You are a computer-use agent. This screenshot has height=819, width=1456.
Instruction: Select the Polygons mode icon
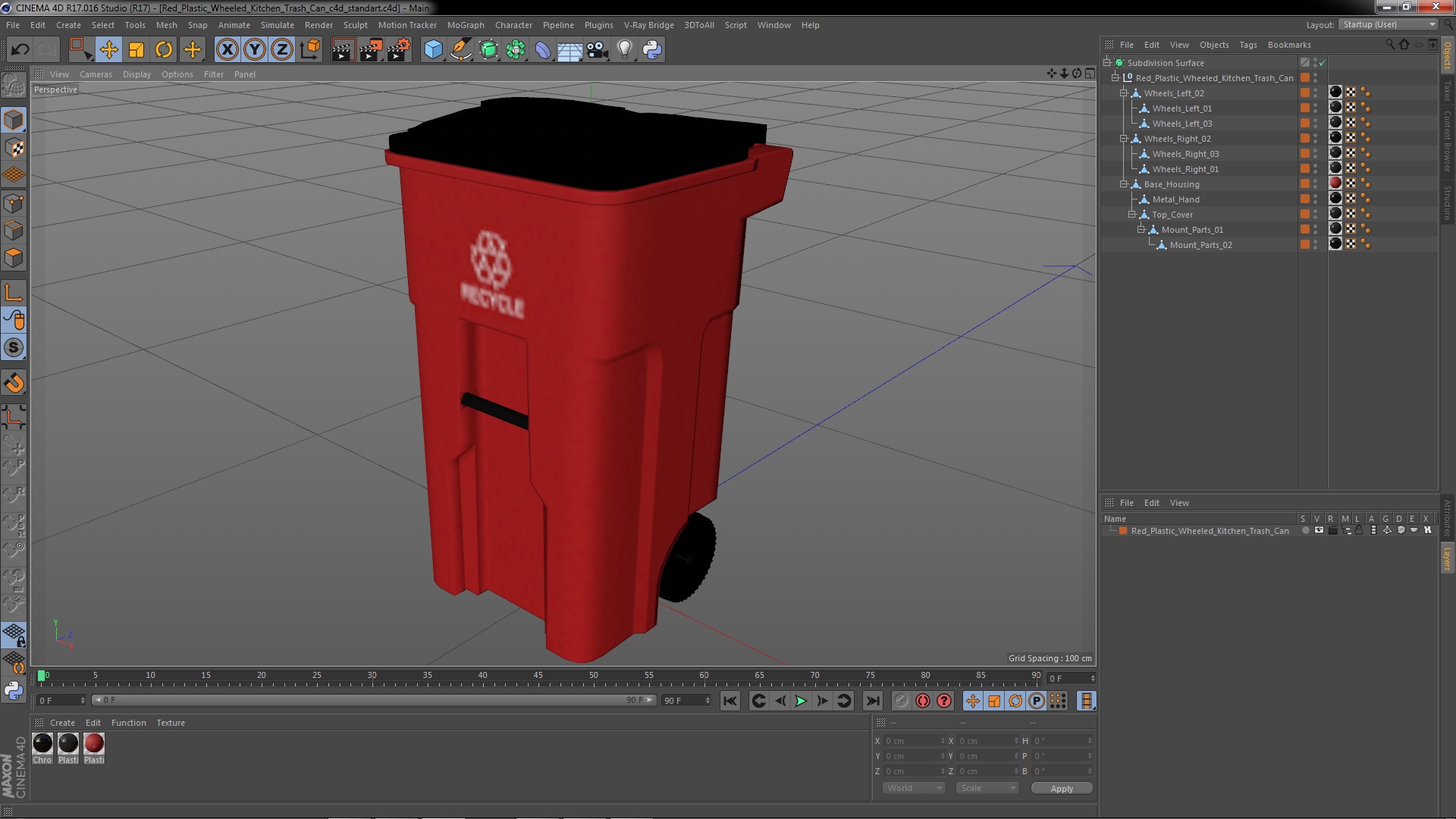14,258
